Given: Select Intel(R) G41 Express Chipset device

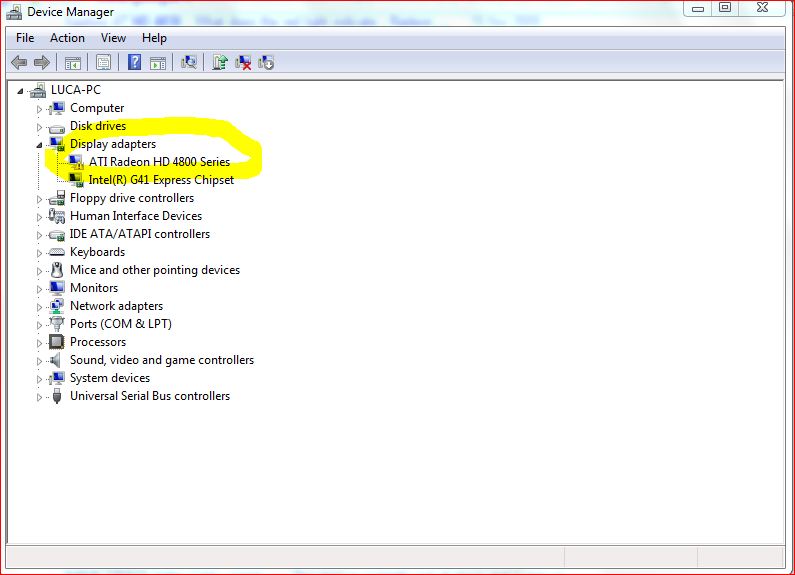Looking at the screenshot, I should coord(161,180).
